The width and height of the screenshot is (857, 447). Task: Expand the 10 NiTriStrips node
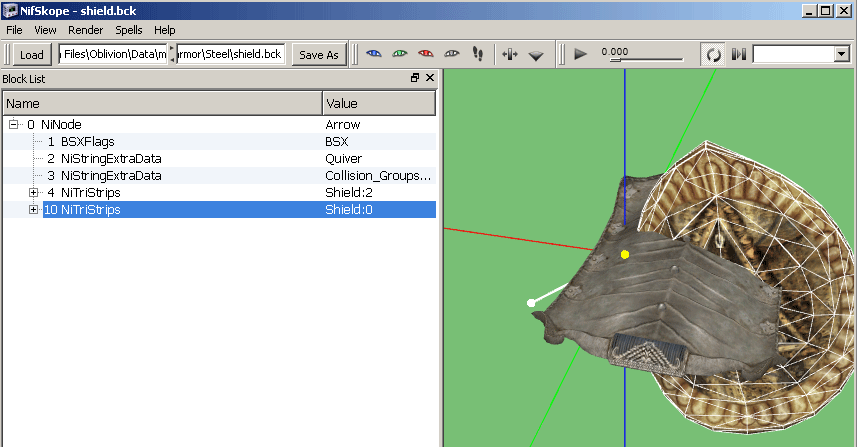coord(33,209)
